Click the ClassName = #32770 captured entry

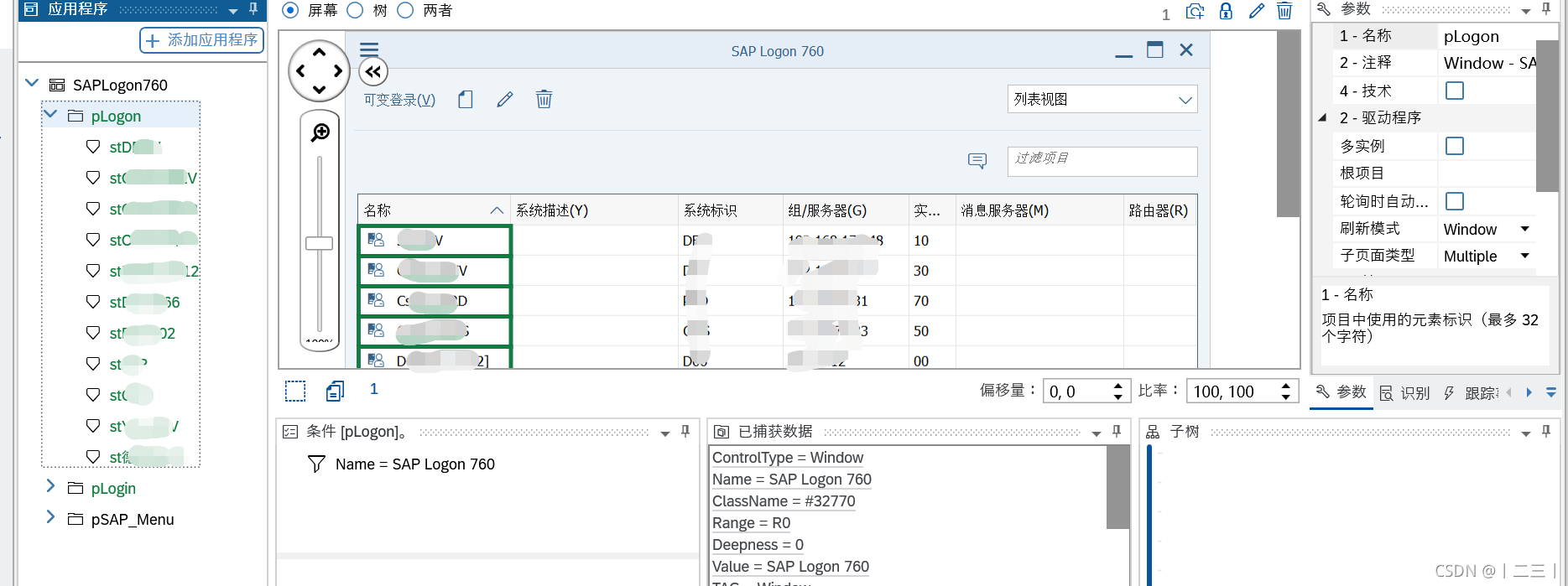point(784,501)
